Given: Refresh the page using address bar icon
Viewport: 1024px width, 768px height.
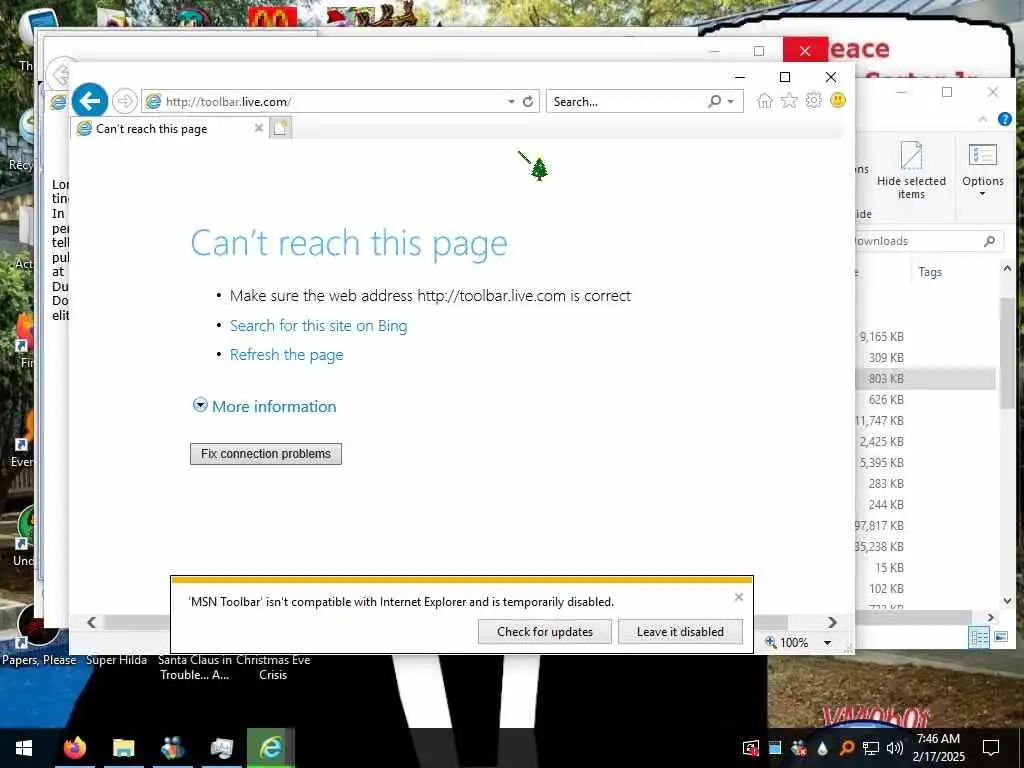Looking at the screenshot, I should tap(528, 101).
